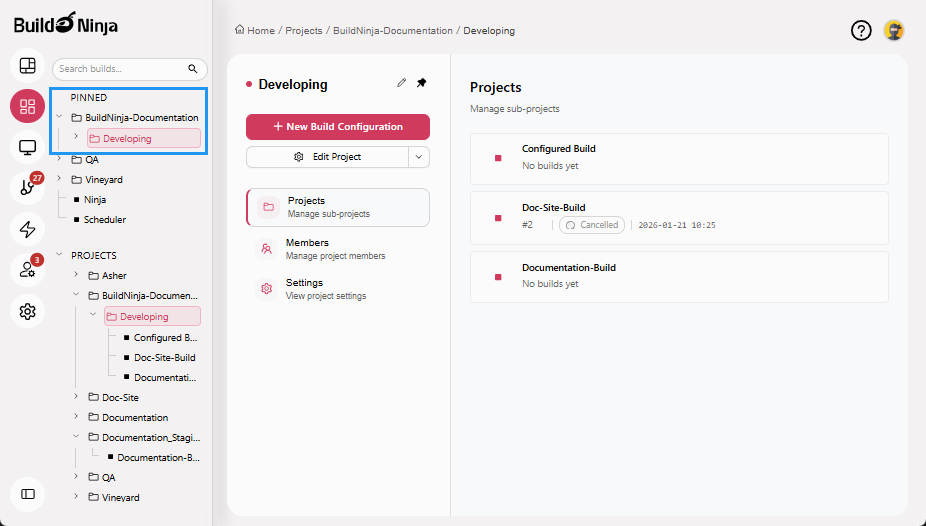Click the Edit Project button

tap(327, 157)
